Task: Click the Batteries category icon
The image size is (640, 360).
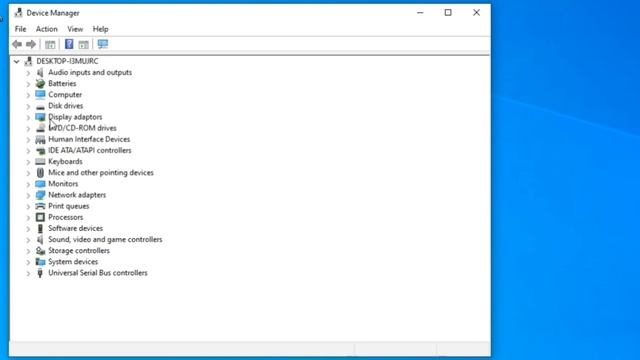Action: coord(40,84)
